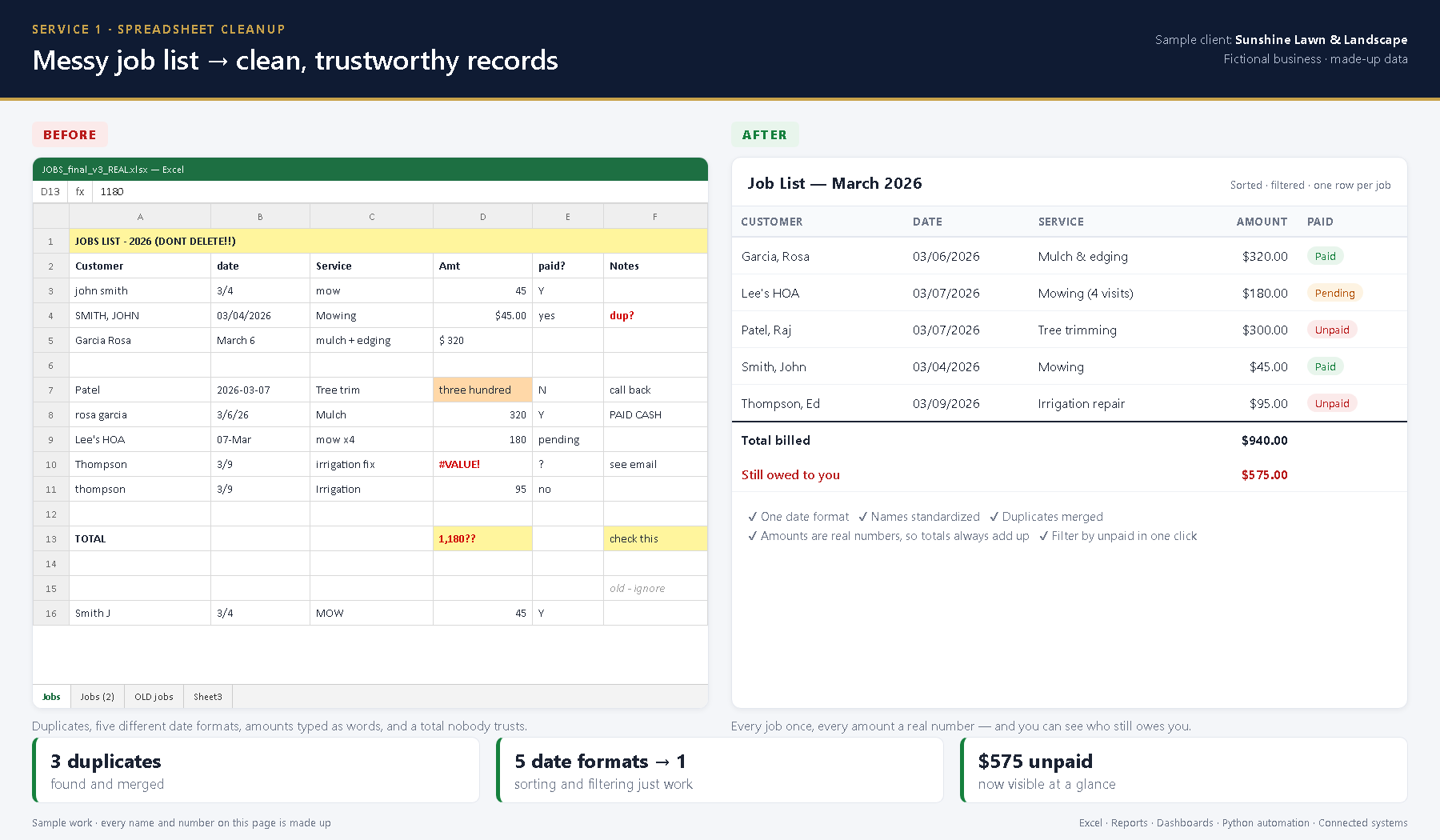Click 'Irrigation repair' service in After table
This screenshot has width=1440, height=840.
pos(1081,404)
